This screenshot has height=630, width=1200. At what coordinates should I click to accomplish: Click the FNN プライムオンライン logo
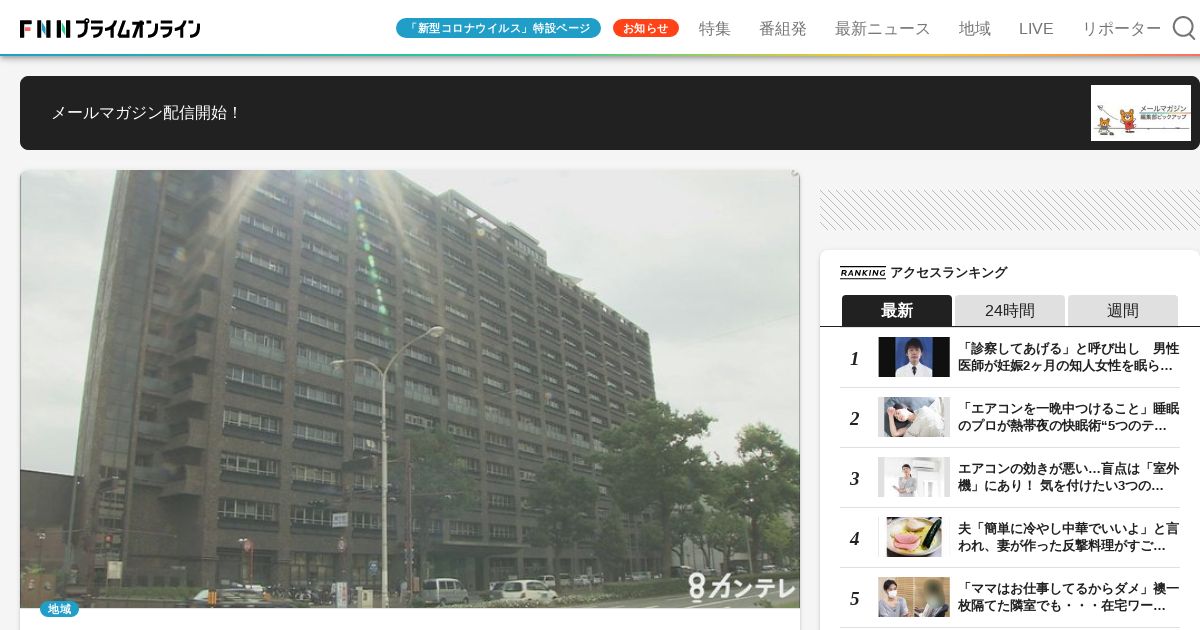110,29
